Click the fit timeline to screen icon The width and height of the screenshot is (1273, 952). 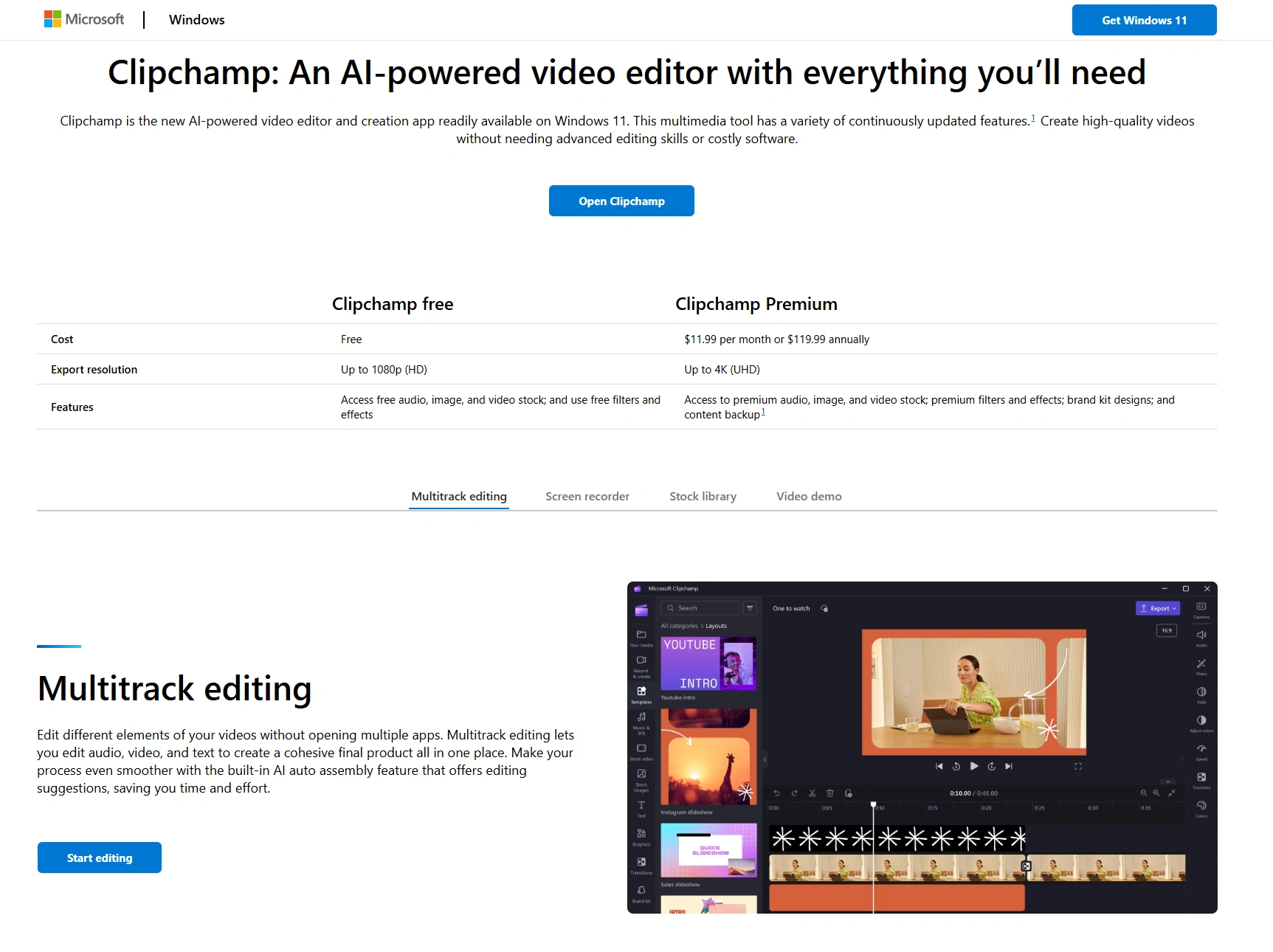click(1172, 793)
